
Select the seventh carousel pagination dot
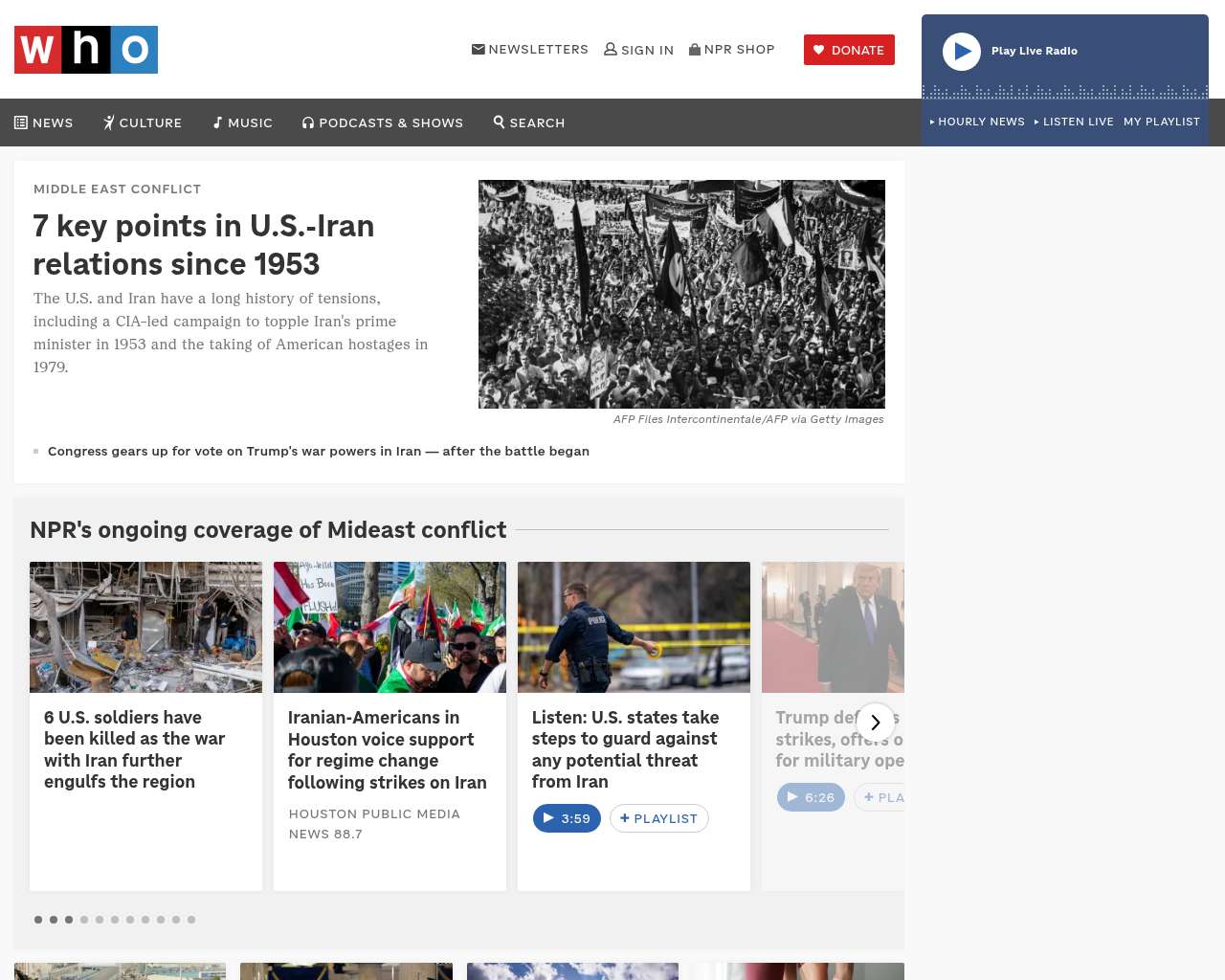tap(130, 920)
